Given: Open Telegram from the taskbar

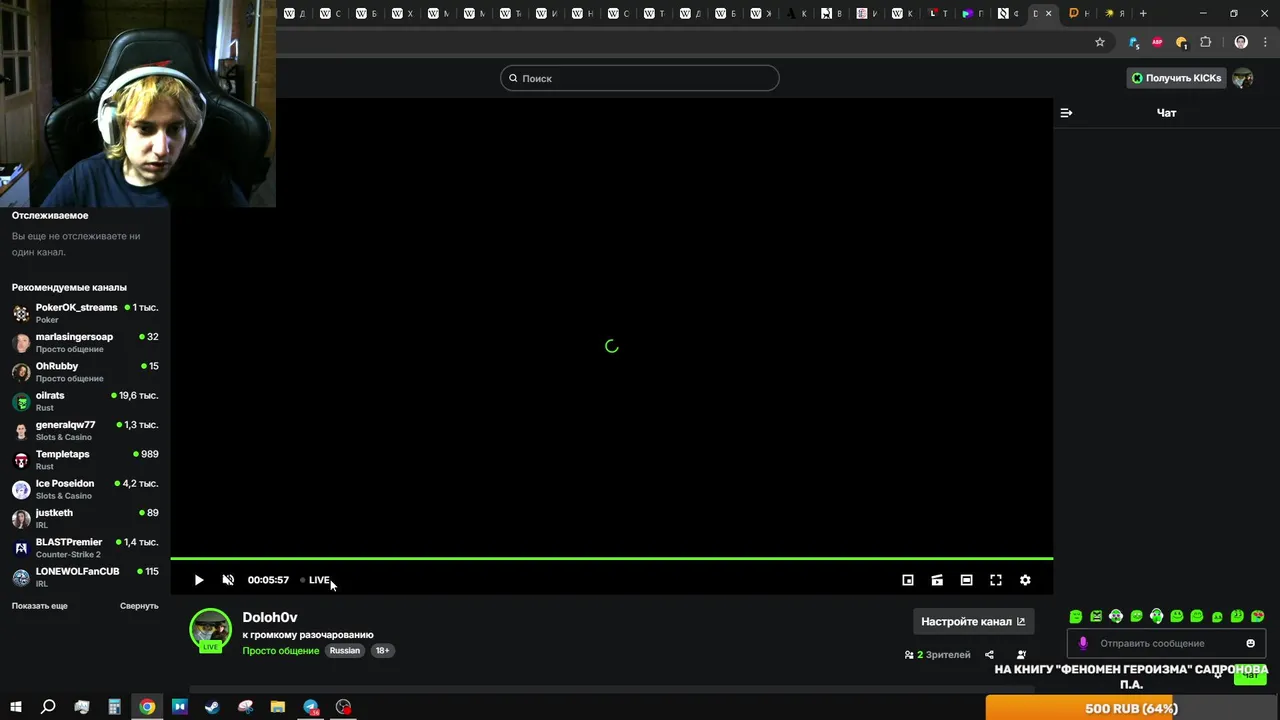Looking at the screenshot, I should (311, 707).
